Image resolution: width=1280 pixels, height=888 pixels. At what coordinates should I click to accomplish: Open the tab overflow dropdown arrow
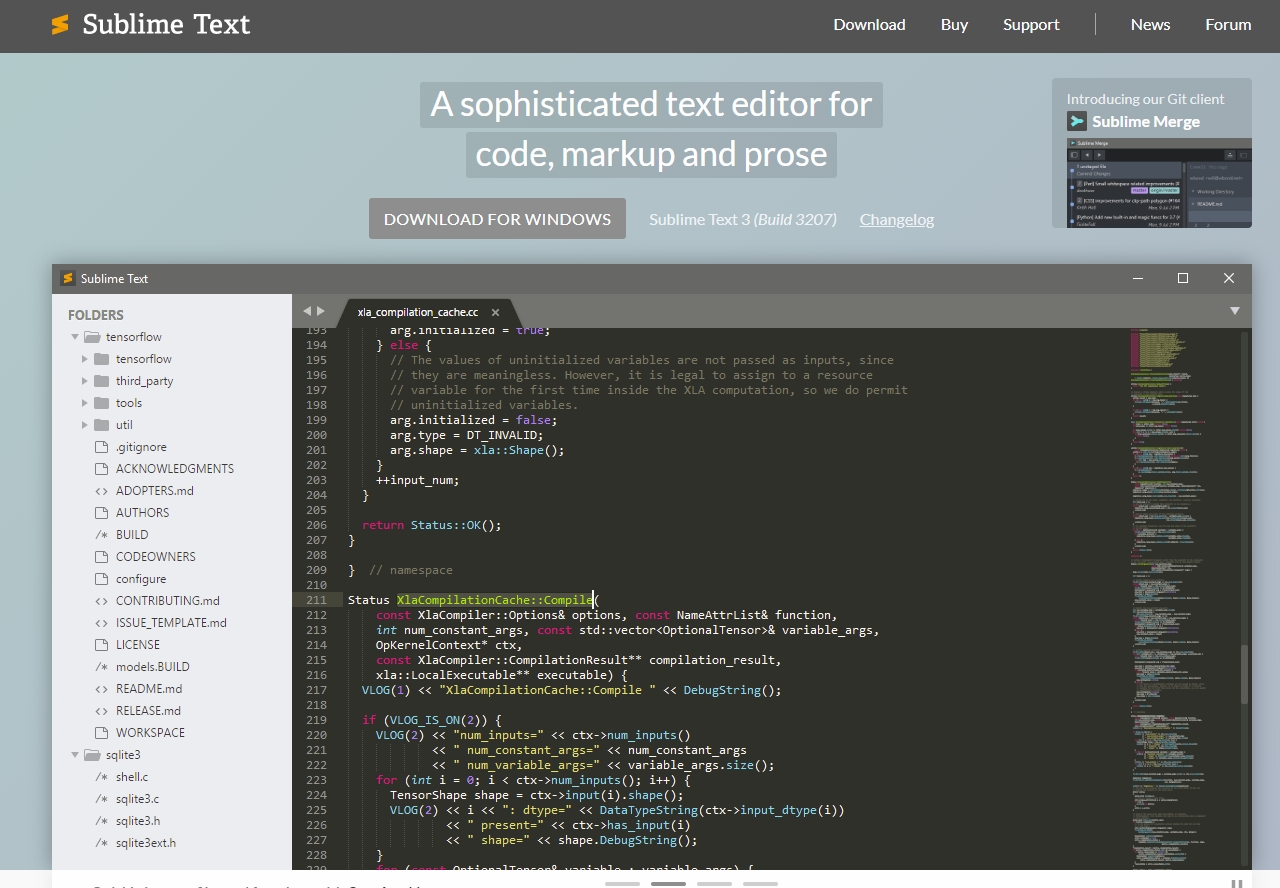[1235, 311]
